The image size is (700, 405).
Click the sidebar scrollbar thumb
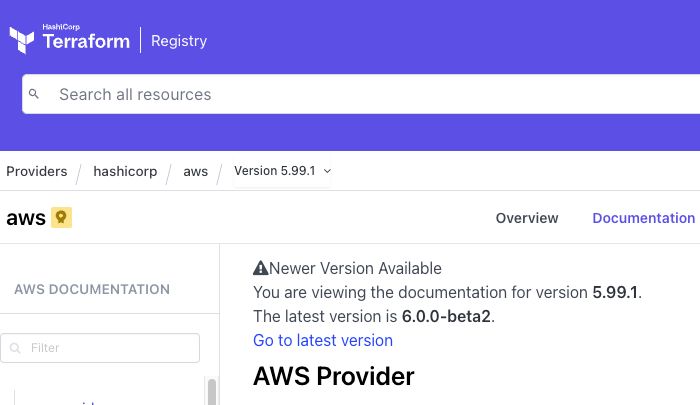coord(212,392)
